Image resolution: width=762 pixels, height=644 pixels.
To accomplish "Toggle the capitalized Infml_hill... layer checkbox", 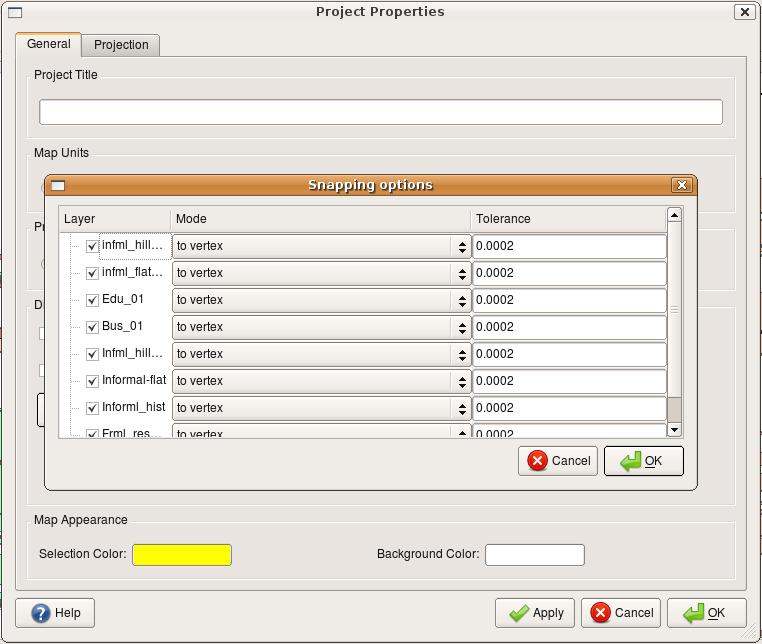I will tap(92, 354).
